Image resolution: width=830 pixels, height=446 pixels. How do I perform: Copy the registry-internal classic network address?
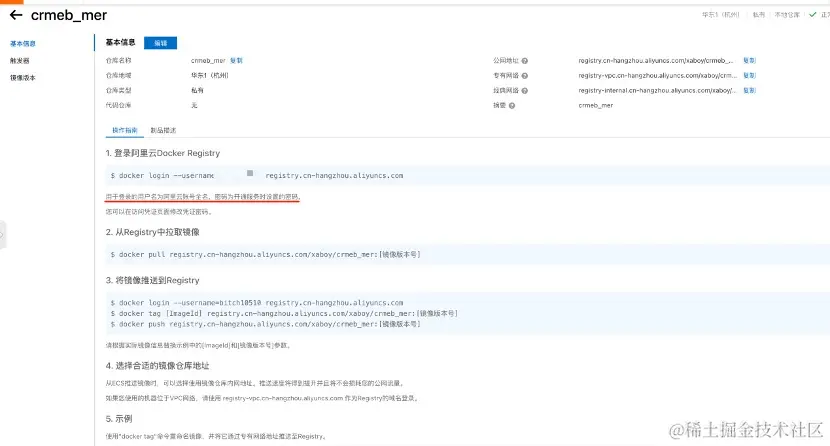pyautogui.click(x=750, y=90)
